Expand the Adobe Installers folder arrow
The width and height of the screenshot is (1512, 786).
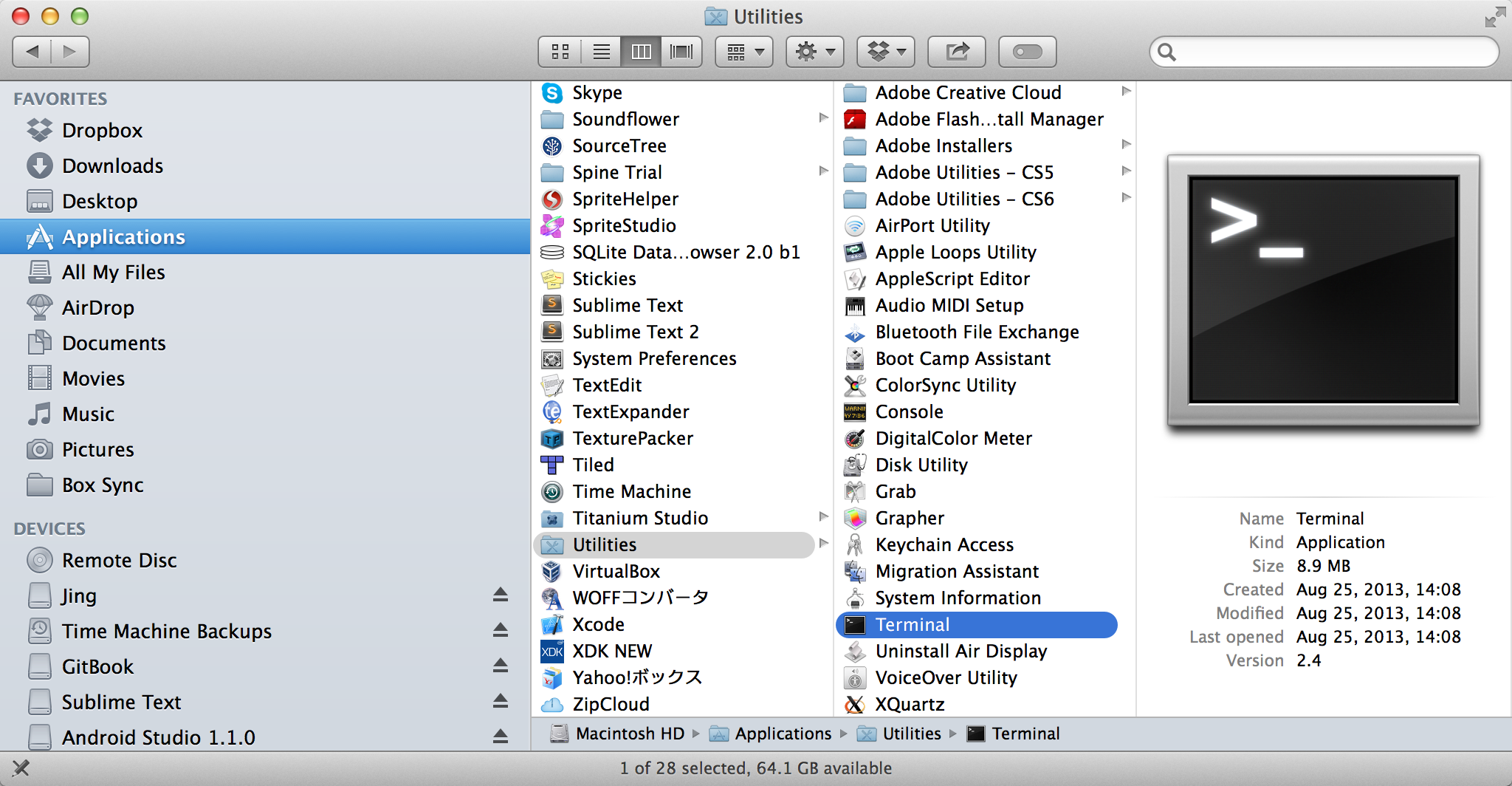1126,144
